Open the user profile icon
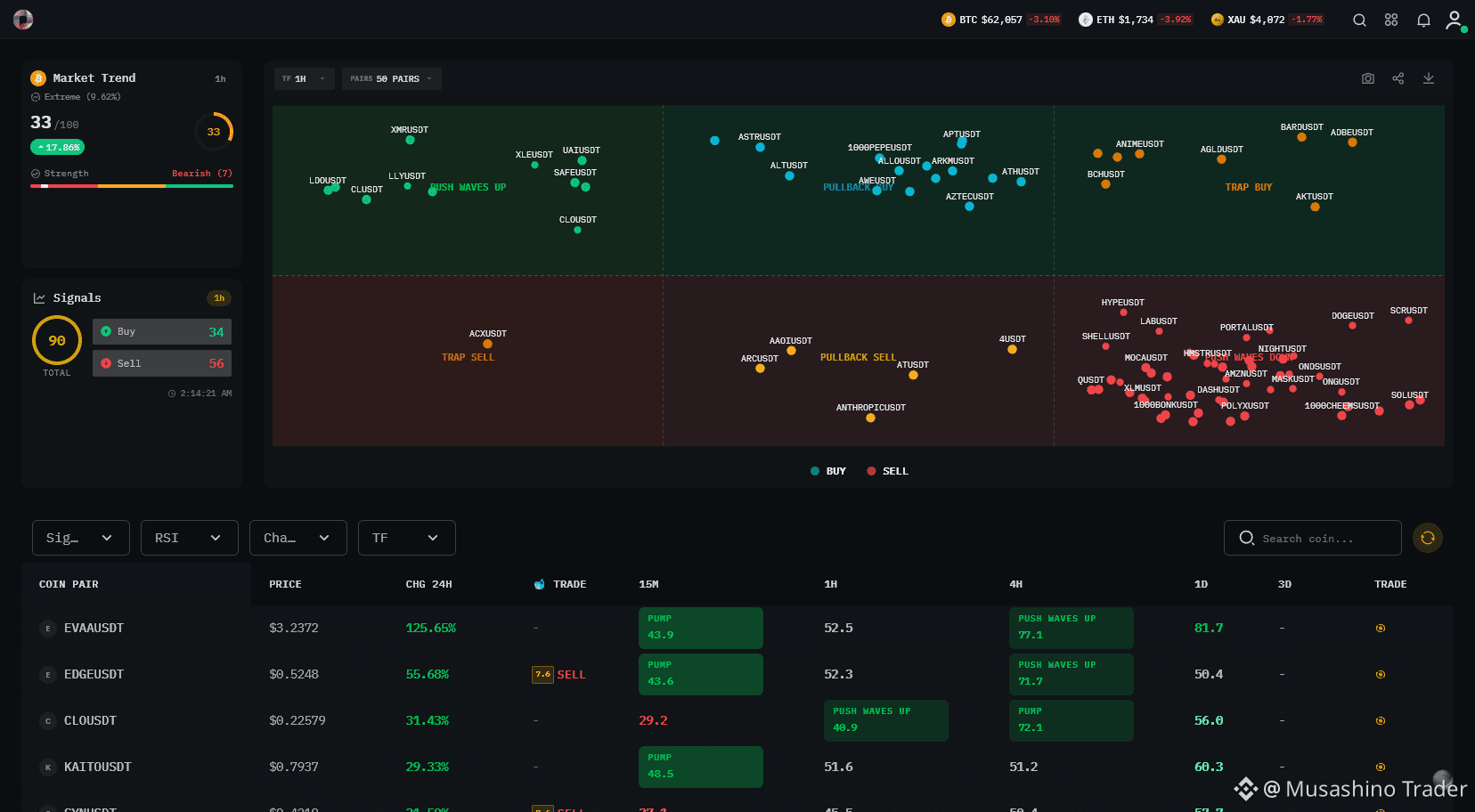The height and width of the screenshot is (812, 1475). [x=1455, y=20]
